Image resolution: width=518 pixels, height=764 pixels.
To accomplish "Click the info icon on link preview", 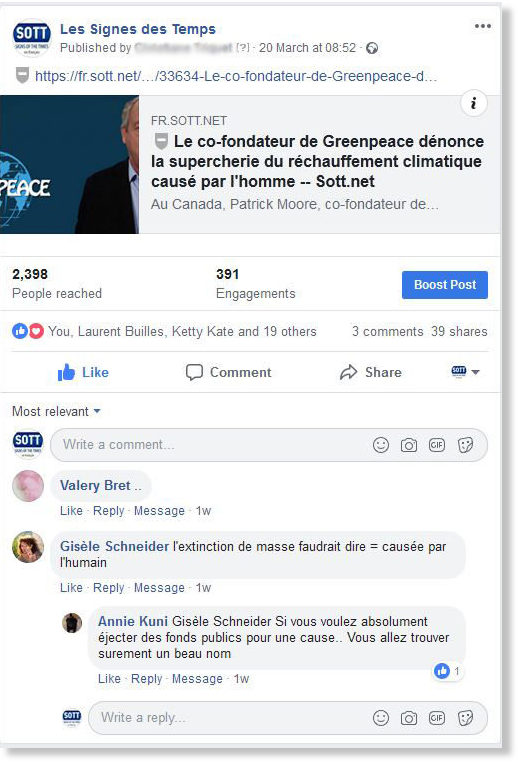I will point(473,103).
